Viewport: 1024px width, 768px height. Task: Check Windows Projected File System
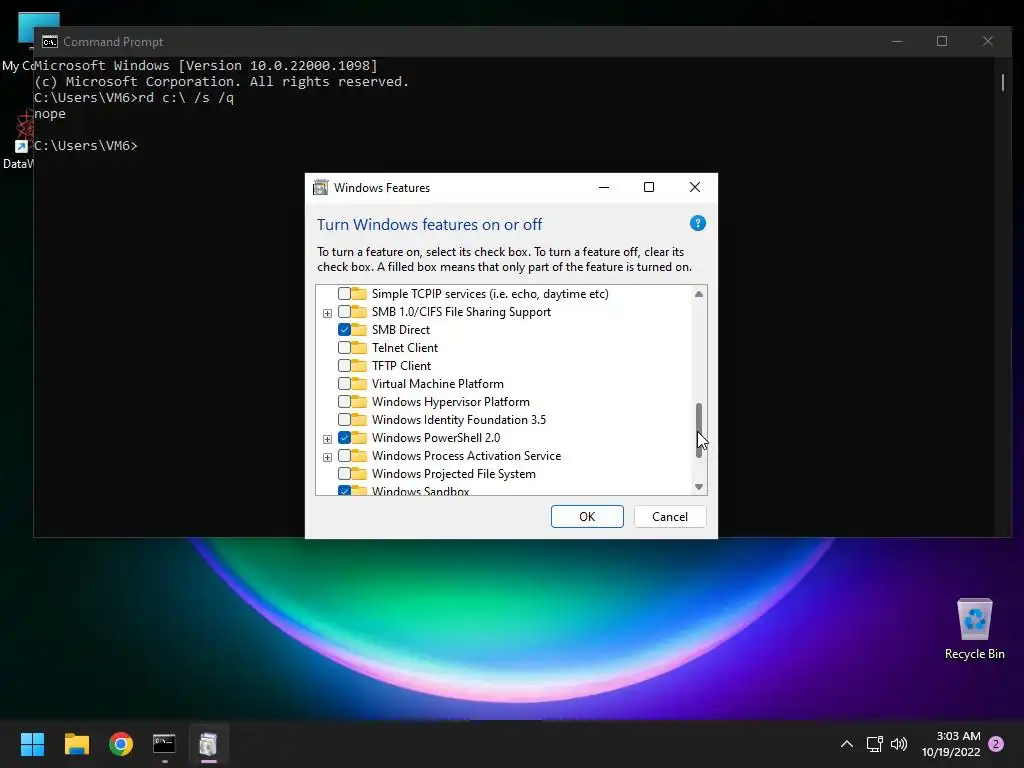tap(344, 473)
